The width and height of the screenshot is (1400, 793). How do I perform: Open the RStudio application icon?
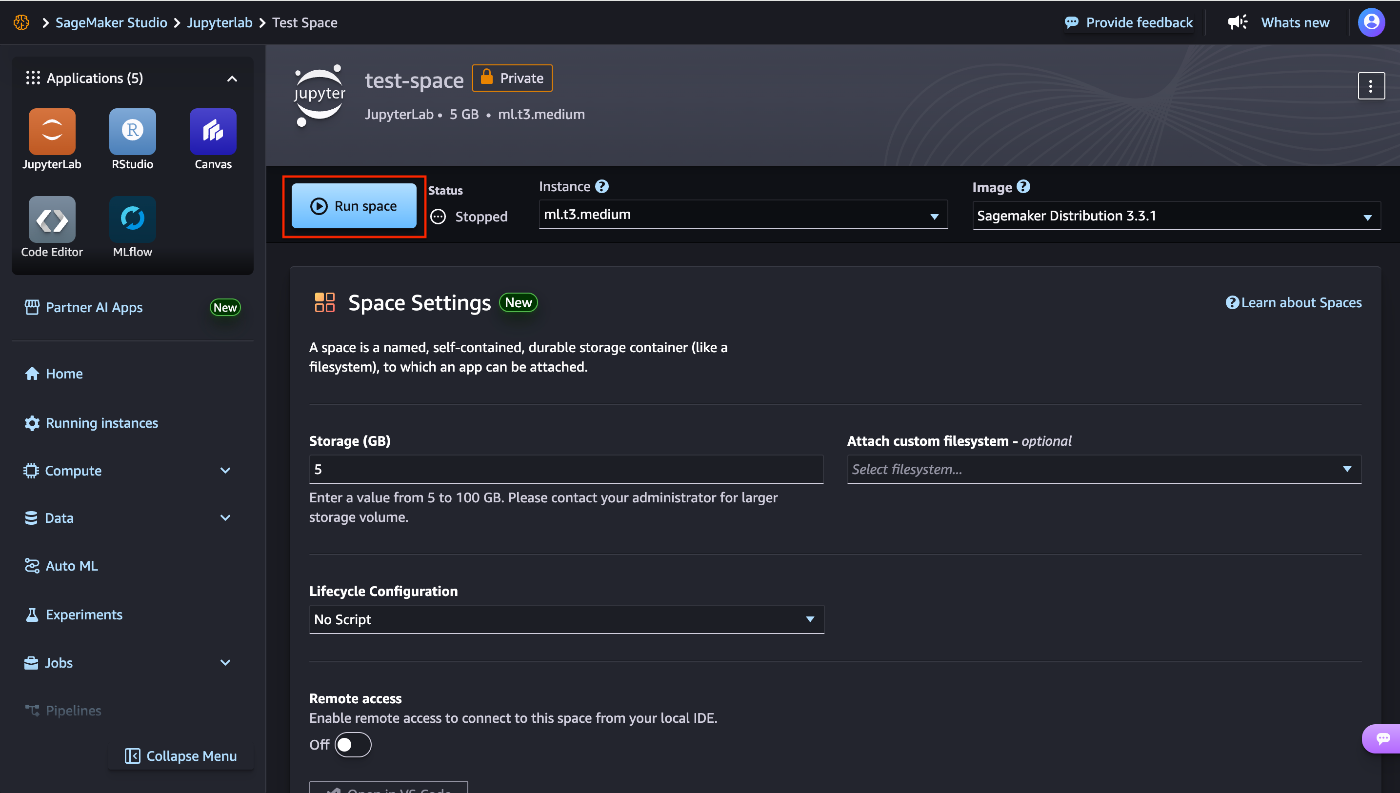(x=132, y=132)
